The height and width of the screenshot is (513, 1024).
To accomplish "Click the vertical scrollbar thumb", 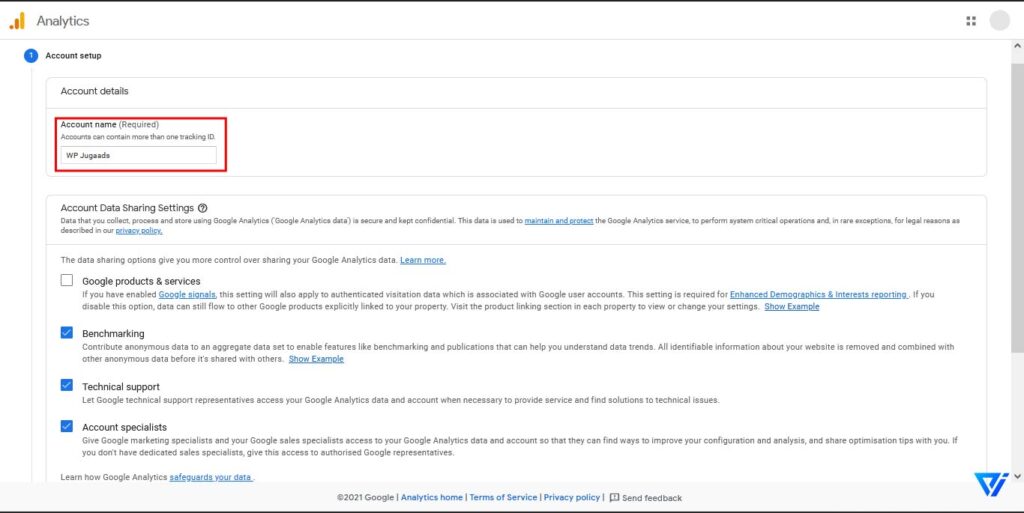I will coord(1017,209).
